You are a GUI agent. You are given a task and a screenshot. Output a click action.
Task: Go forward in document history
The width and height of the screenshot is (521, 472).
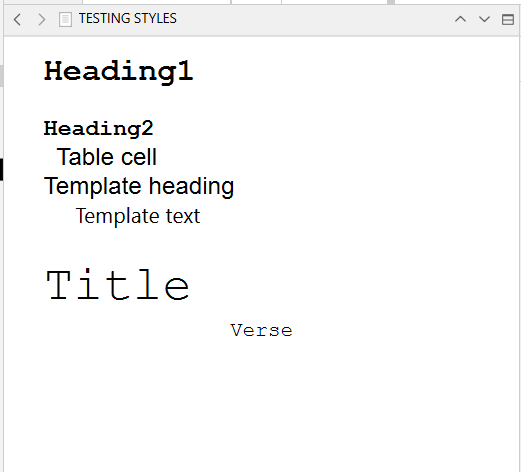point(41,19)
